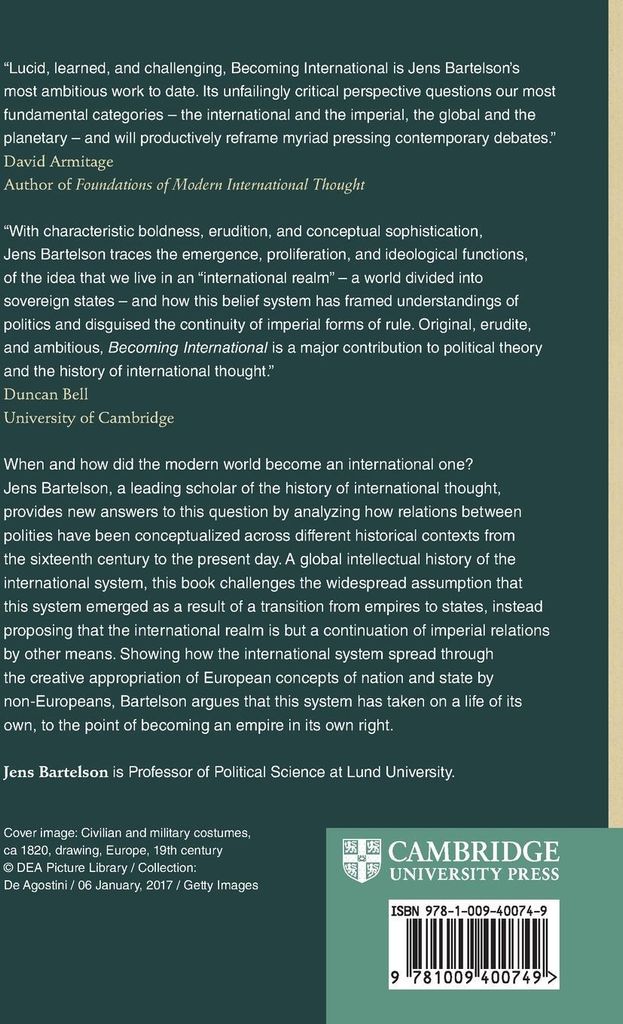The width and height of the screenshot is (623, 1024).
Task: Click the With characteristic boldness quote opening
Action: click(x=120, y=228)
